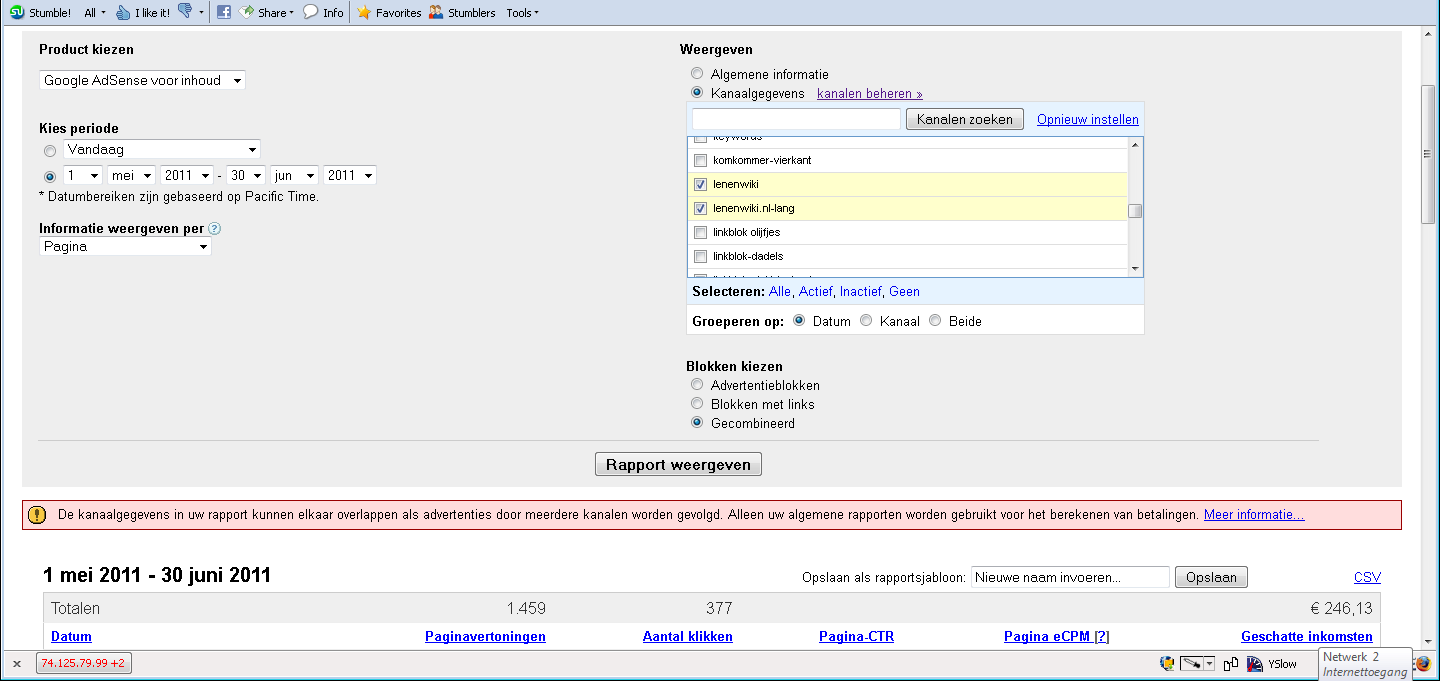This screenshot has width=1441, height=681.
Task: Open the end month dropdown showing jun
Action: (x=294, y=175)
